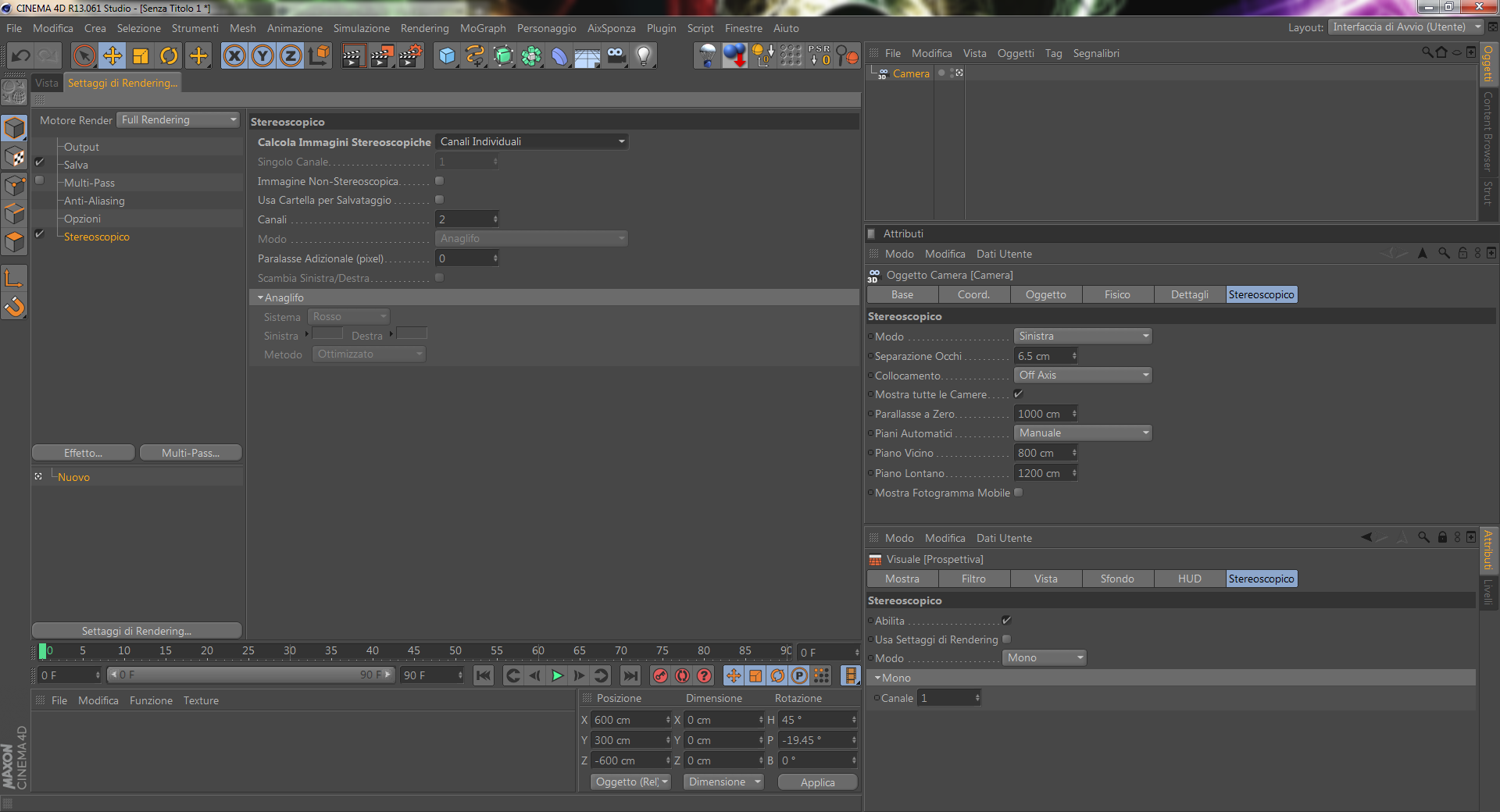
Task: Uncheck the Salva checkbox
Action: click(x=39, y=162)
